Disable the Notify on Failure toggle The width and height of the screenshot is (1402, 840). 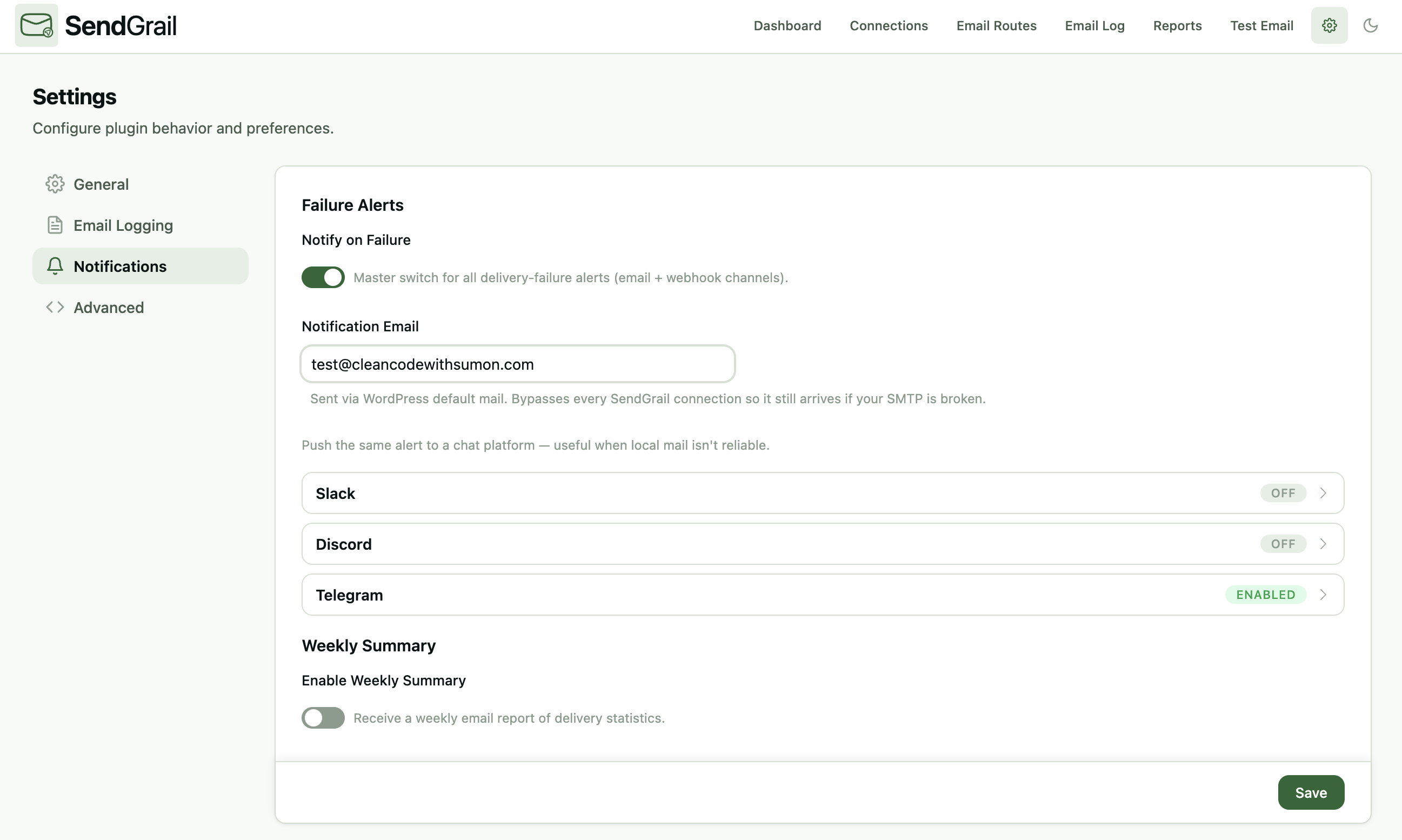coord(323,277)
